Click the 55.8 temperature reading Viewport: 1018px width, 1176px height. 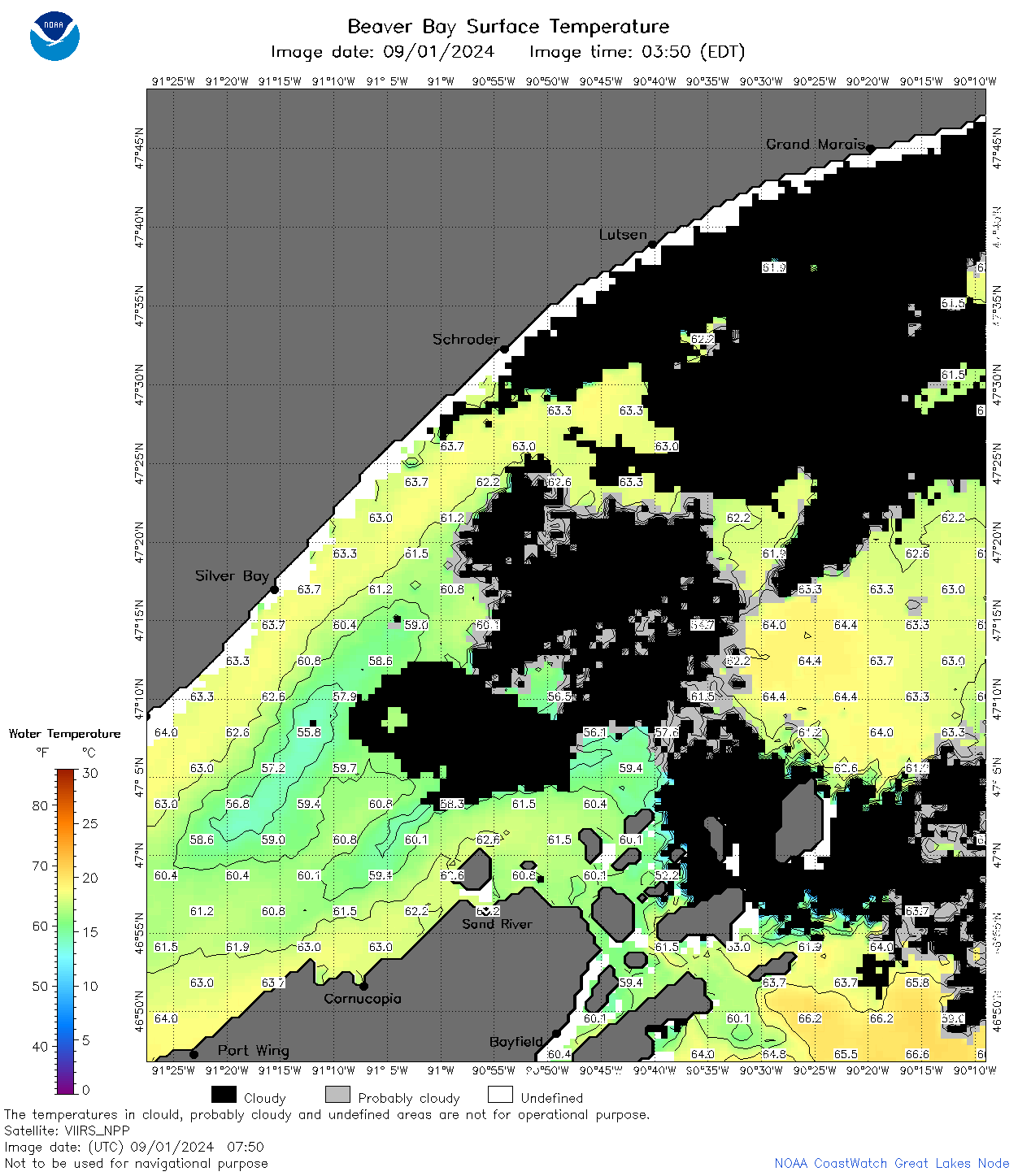[x=309, y=732]
